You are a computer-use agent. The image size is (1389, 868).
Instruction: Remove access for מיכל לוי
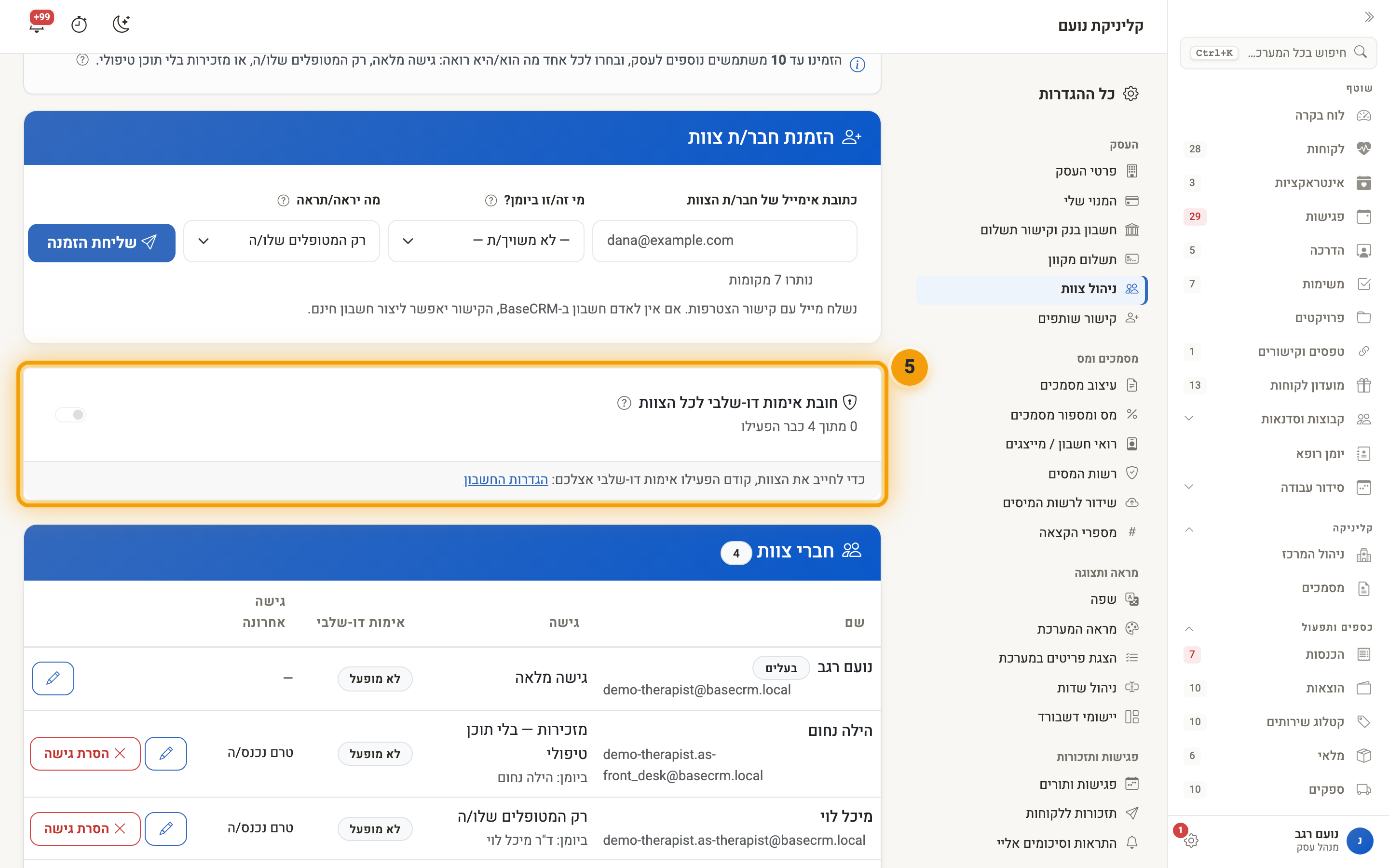point(85,828)
